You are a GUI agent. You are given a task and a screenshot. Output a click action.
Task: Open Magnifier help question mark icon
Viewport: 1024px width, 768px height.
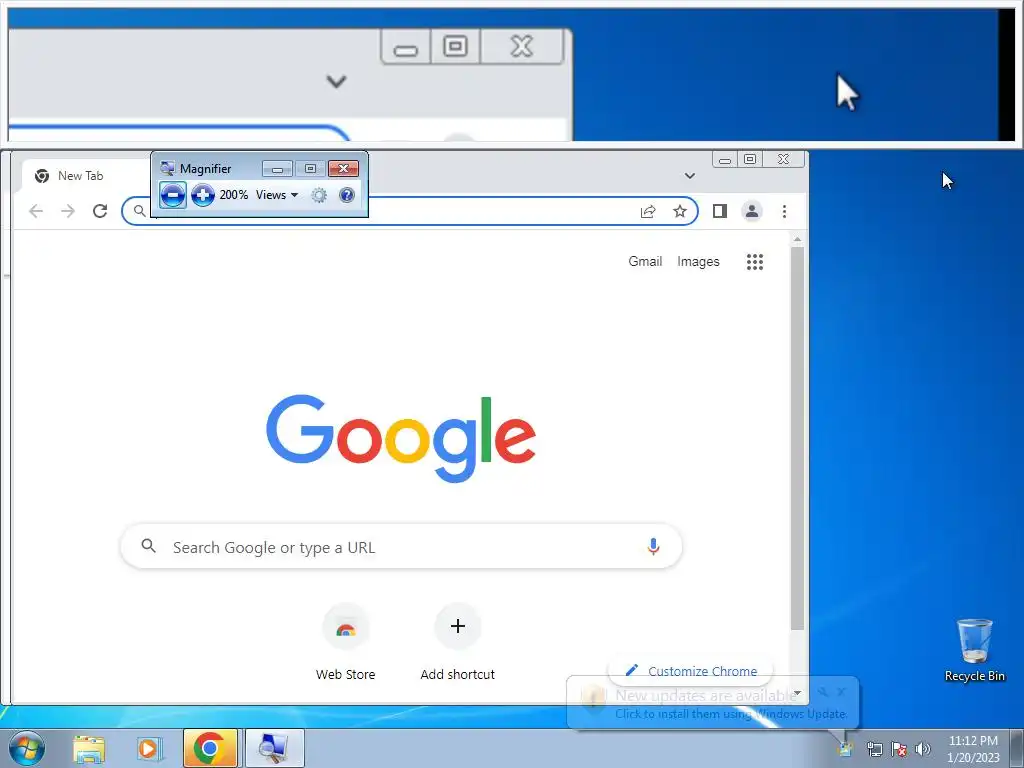click(x=347, y=195)
